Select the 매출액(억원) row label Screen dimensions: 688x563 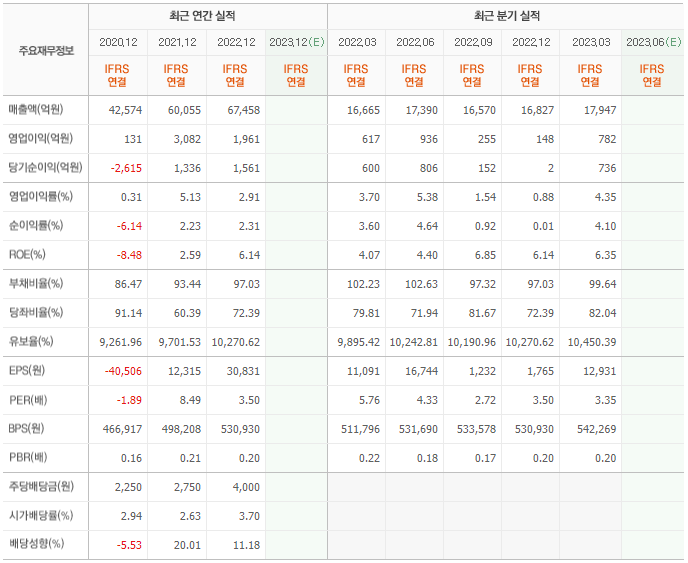pyautogui.click(x=36, y=109)
